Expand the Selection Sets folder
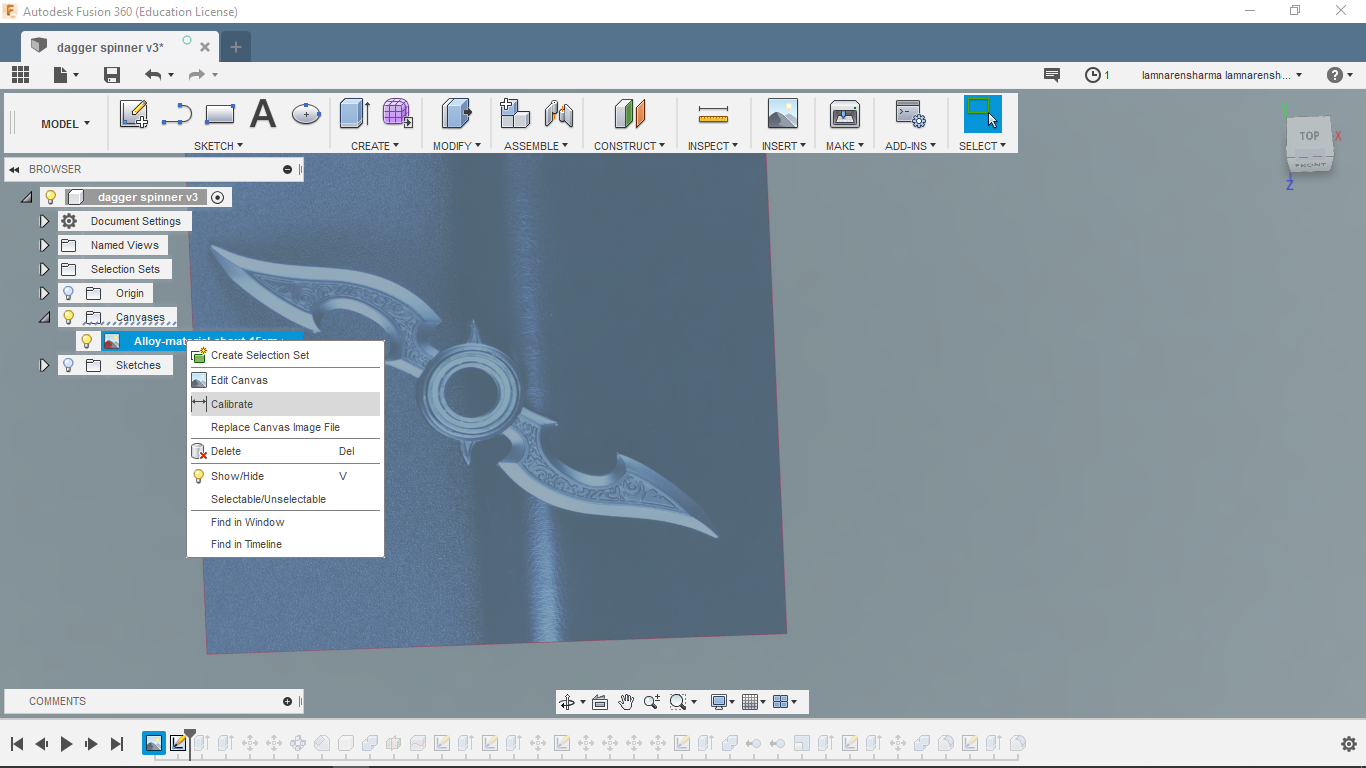 pos(44,269)
